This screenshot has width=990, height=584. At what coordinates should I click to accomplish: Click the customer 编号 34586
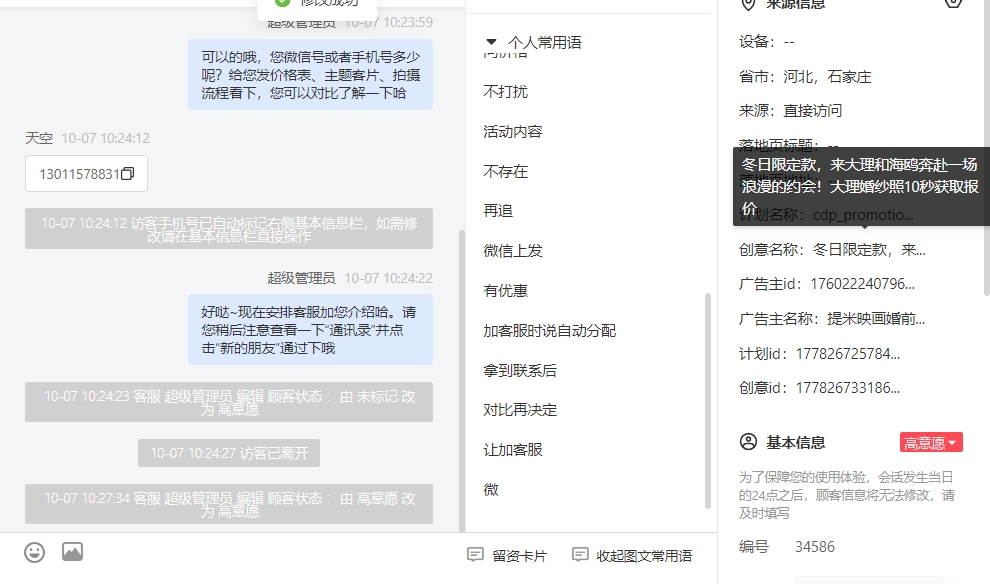pos(814,547)
